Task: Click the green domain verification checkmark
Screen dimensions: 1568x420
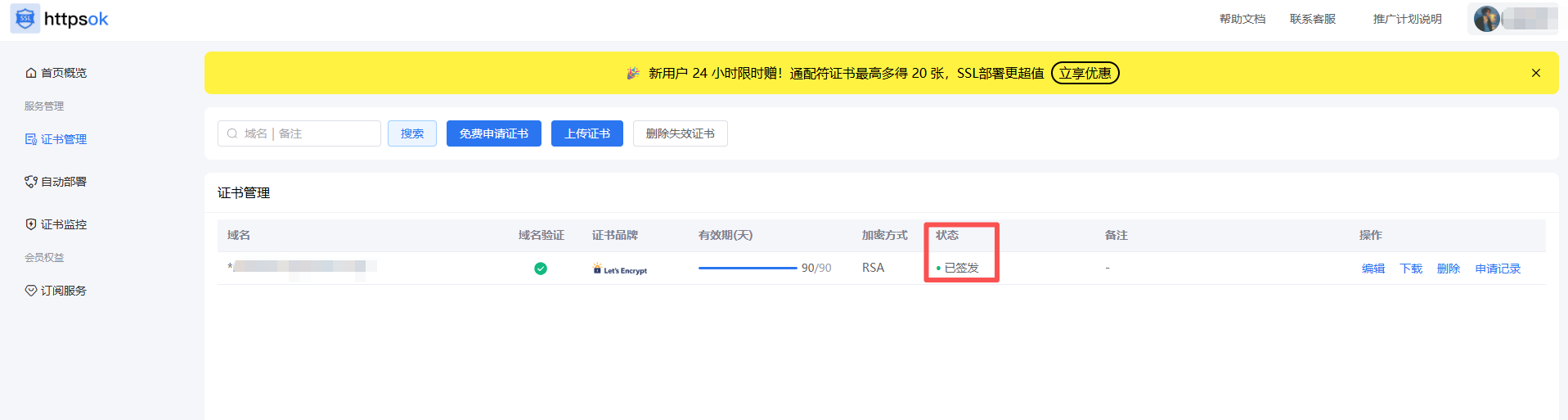Action: (x=541, y=269)
